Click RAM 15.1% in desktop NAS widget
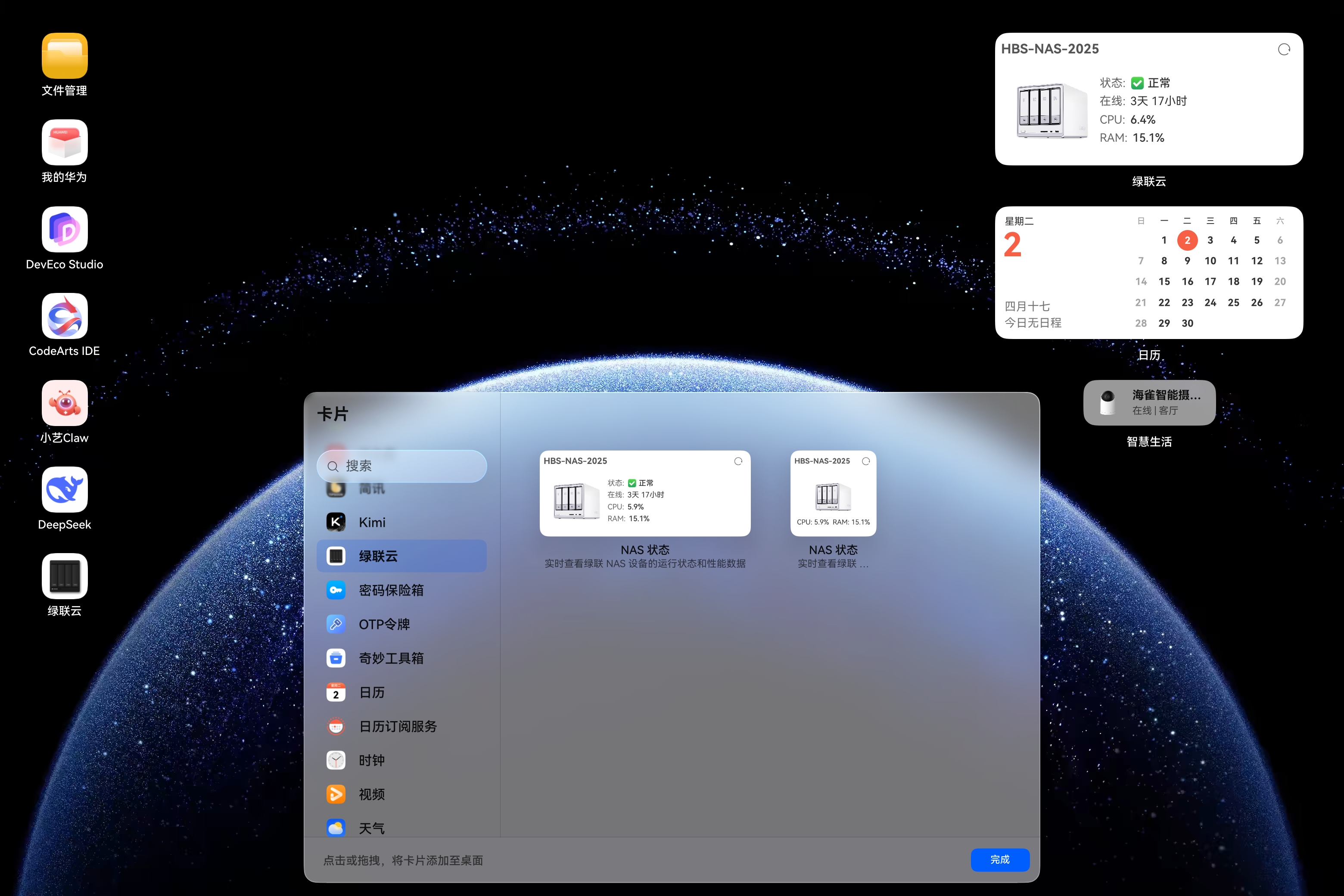The height and width of the screenshot is (896, 1344). click(1132, 138)
